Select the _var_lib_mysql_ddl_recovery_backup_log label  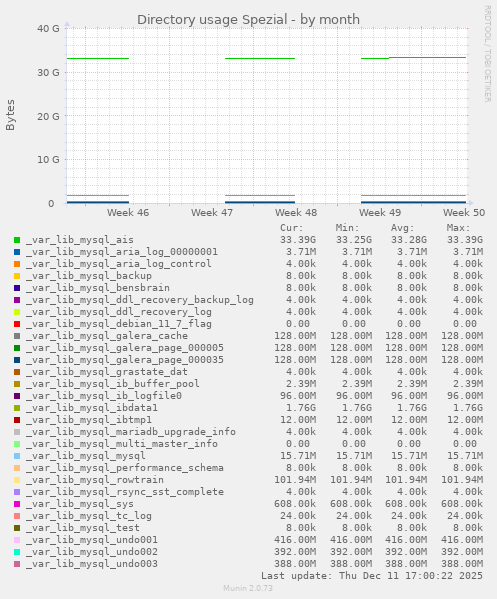pyautogui.click(x=140, y=300)
